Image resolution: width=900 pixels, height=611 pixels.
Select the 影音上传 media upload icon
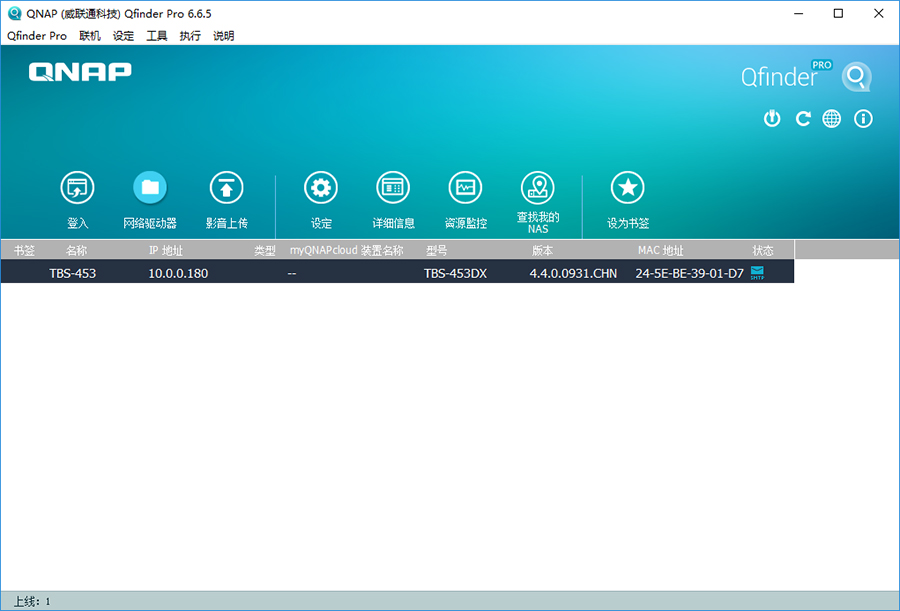click(x=227, y=188)
